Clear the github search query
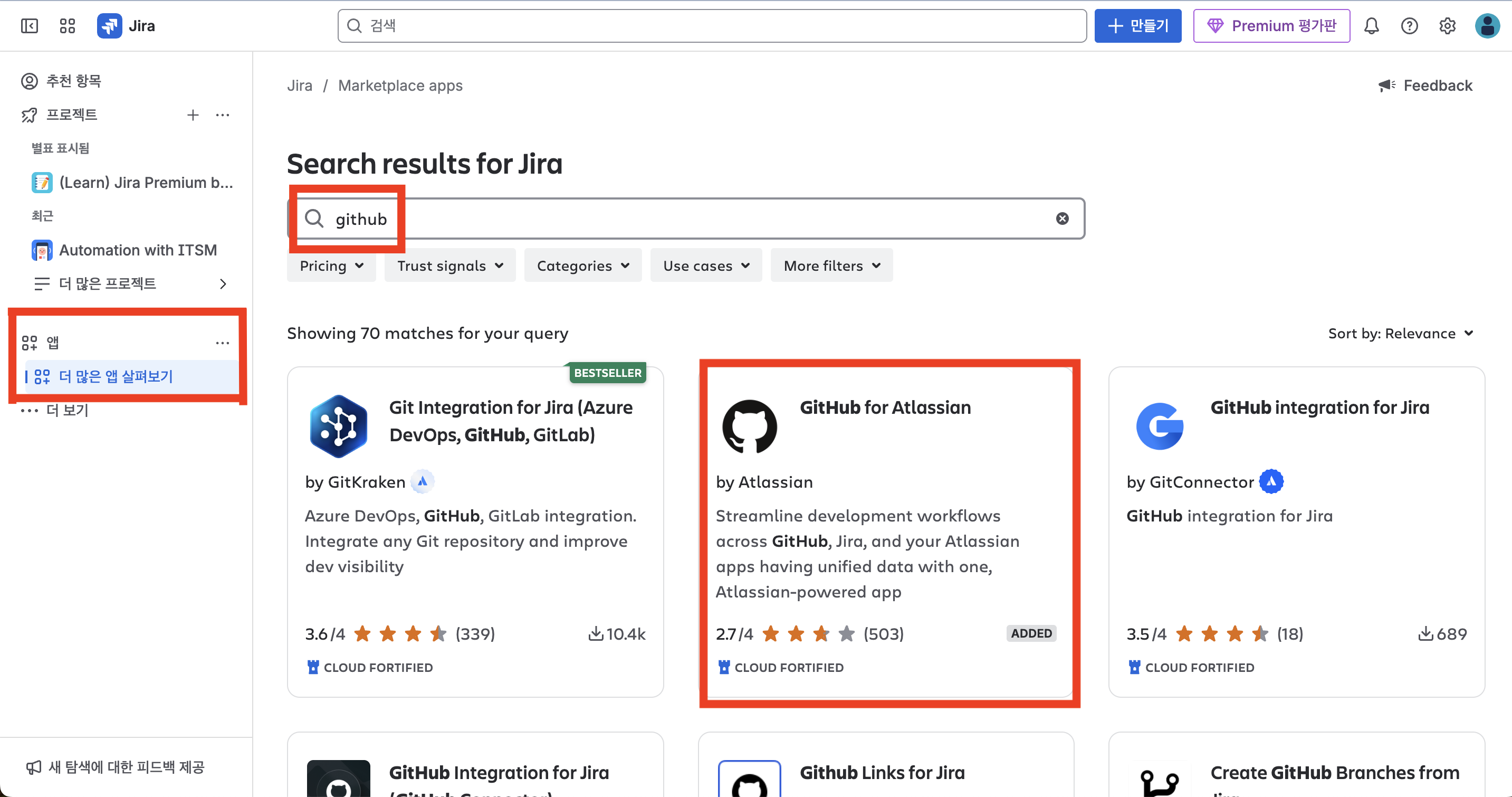 (x=1062, y=219)
